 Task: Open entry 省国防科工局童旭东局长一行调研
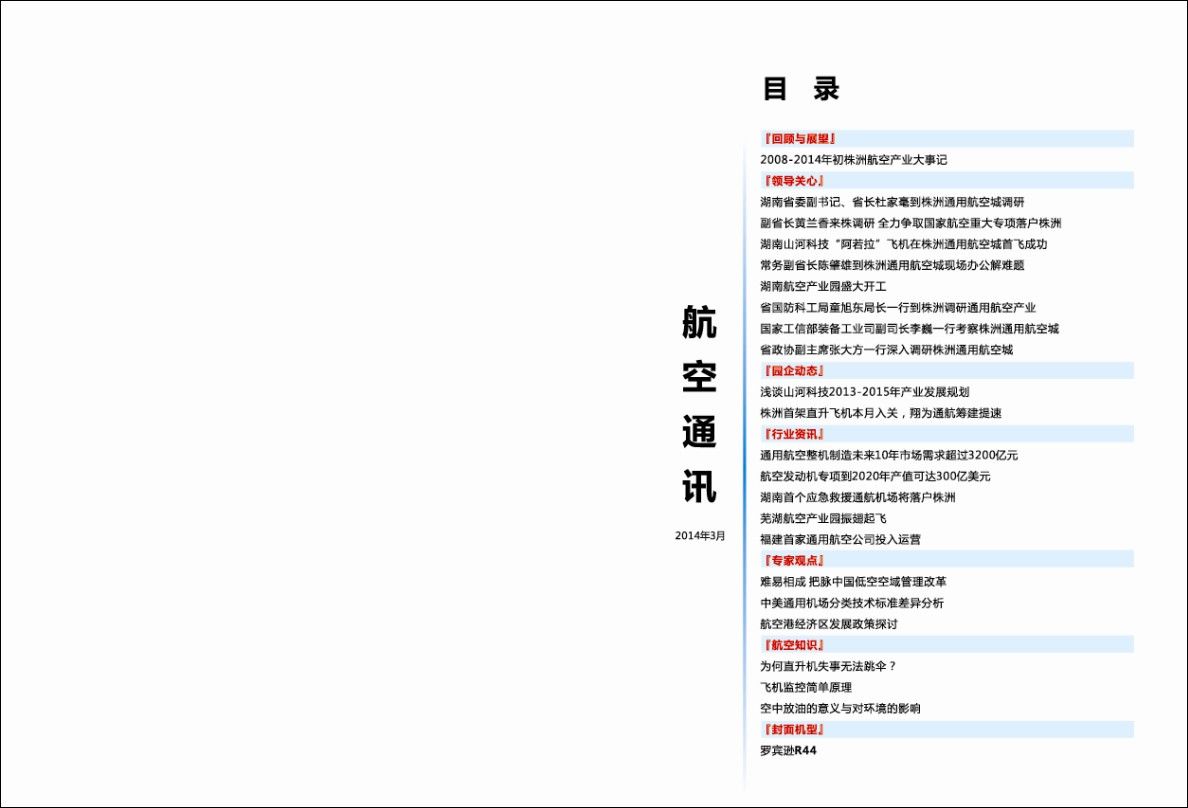(x=898, y=308)
